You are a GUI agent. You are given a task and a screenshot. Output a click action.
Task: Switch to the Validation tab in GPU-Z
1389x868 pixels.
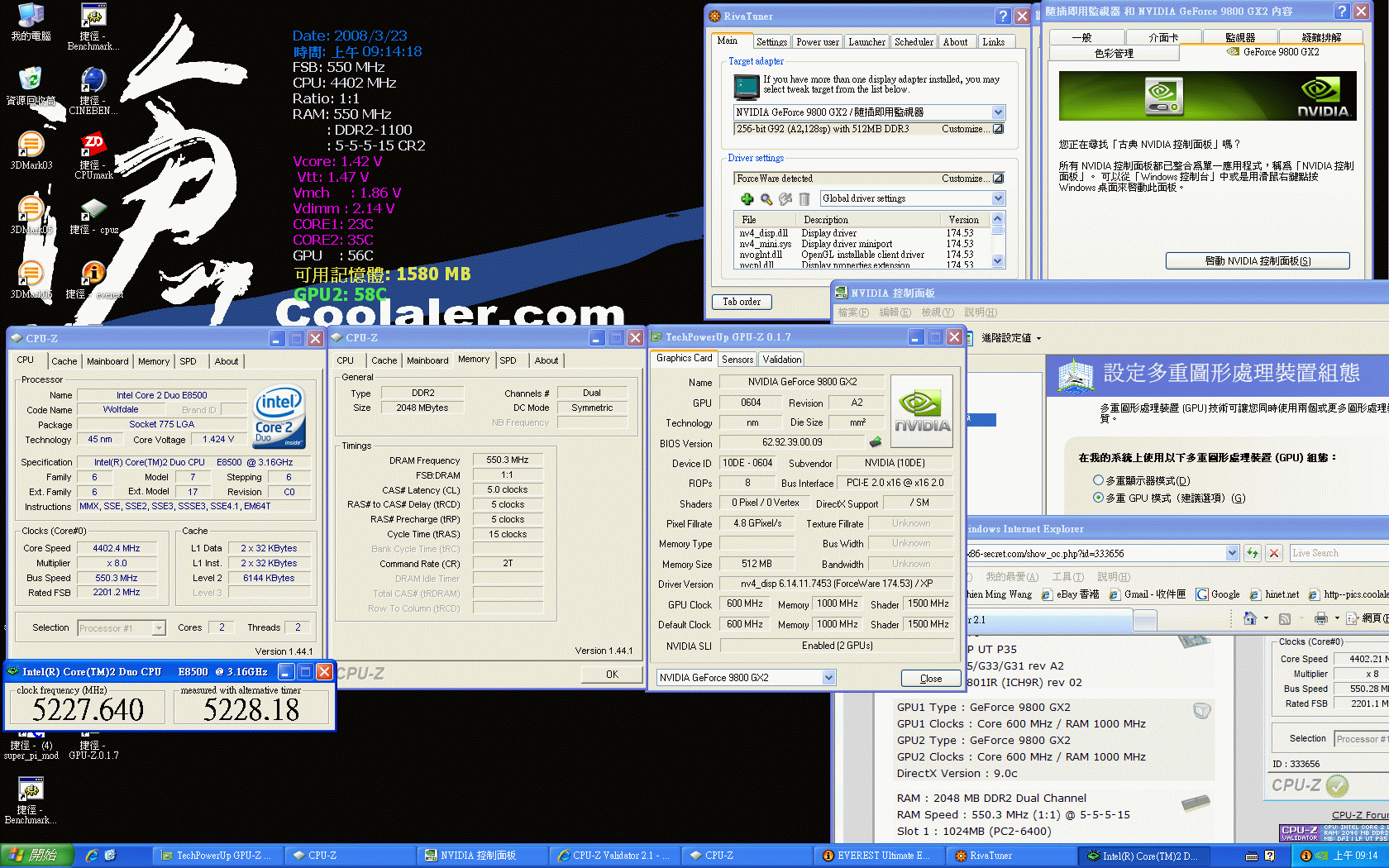781,360
